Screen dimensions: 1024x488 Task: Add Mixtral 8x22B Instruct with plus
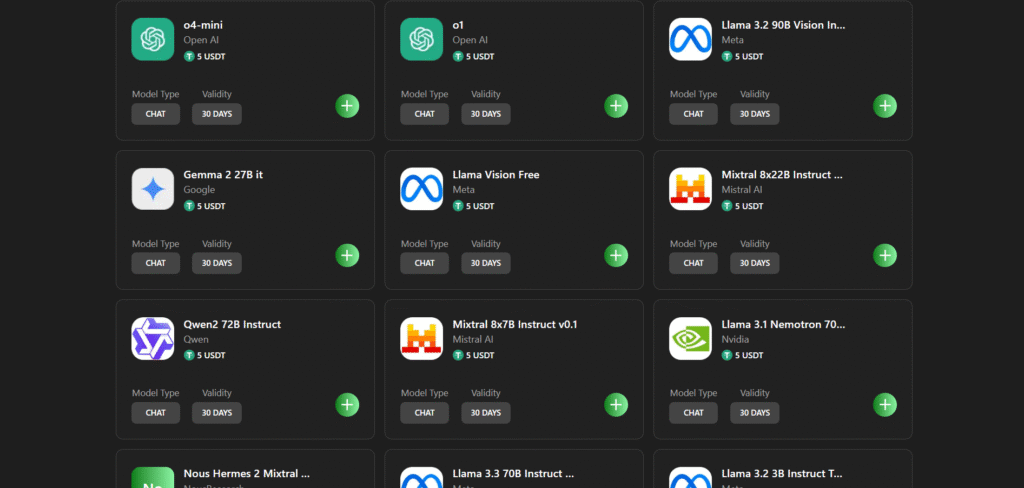[x=885, y=255]
